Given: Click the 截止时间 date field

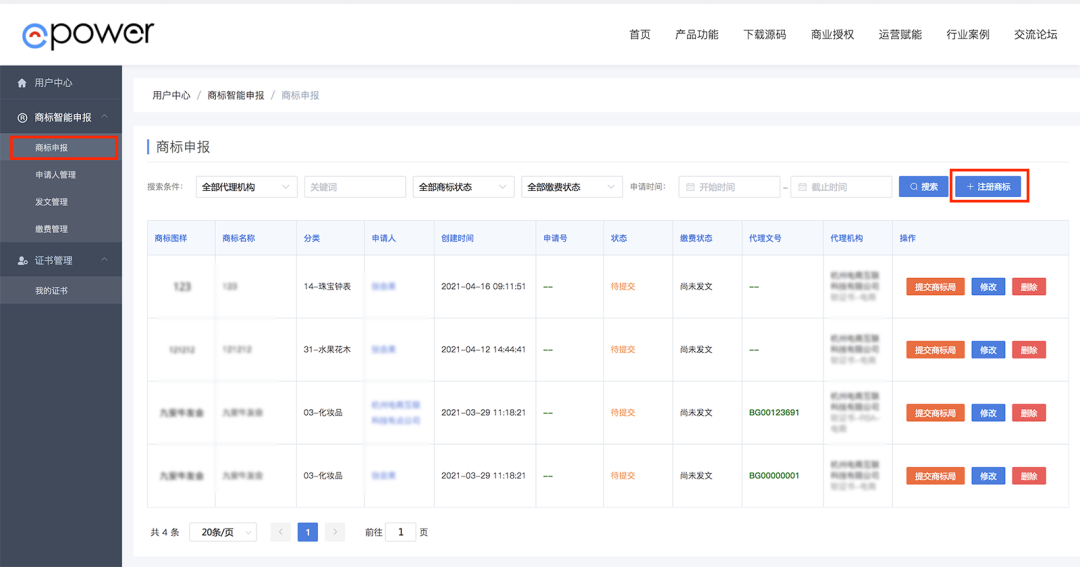Looking at the screenshot, I should [x=841, y=187].
